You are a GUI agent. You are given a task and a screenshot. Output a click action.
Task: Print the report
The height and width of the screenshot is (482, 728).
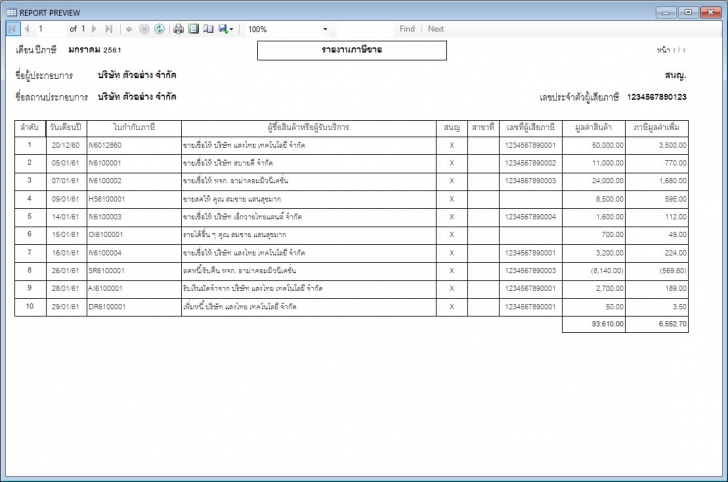(x=178, y=29)
